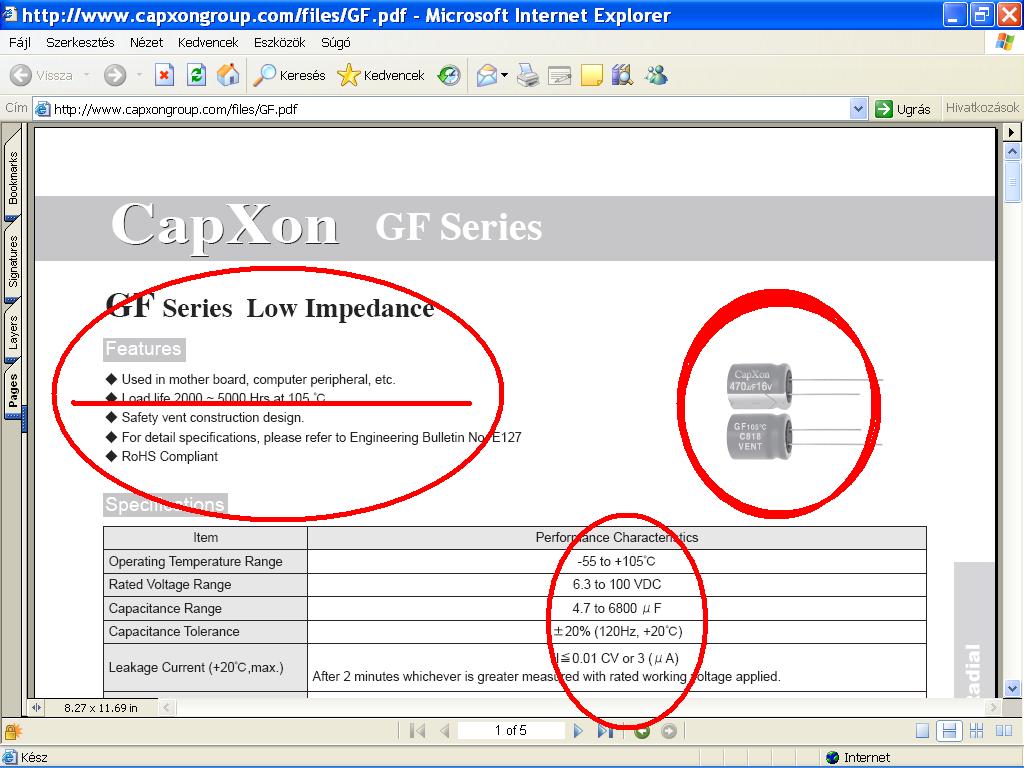Click the Research books icon
This screenshot has width=1024, height=768.
(x=622, y=76)
